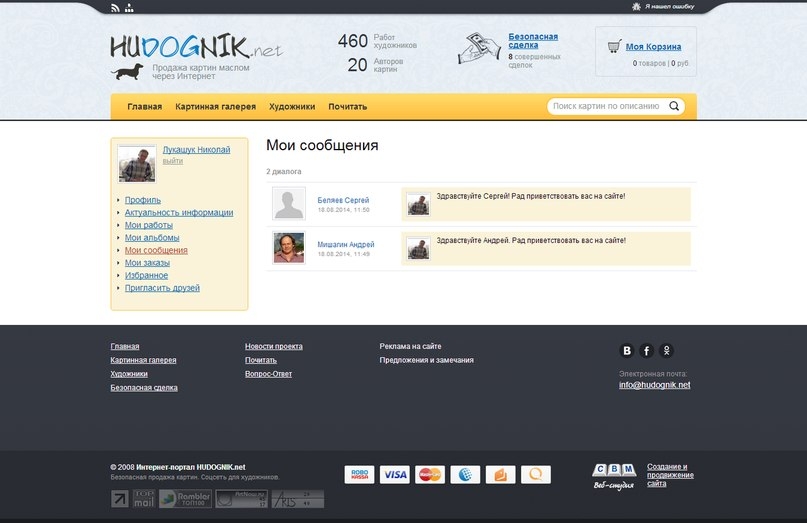Go to 'Почитать' in the navigation bar
This screenshot has height=523, width=807.
347,106
